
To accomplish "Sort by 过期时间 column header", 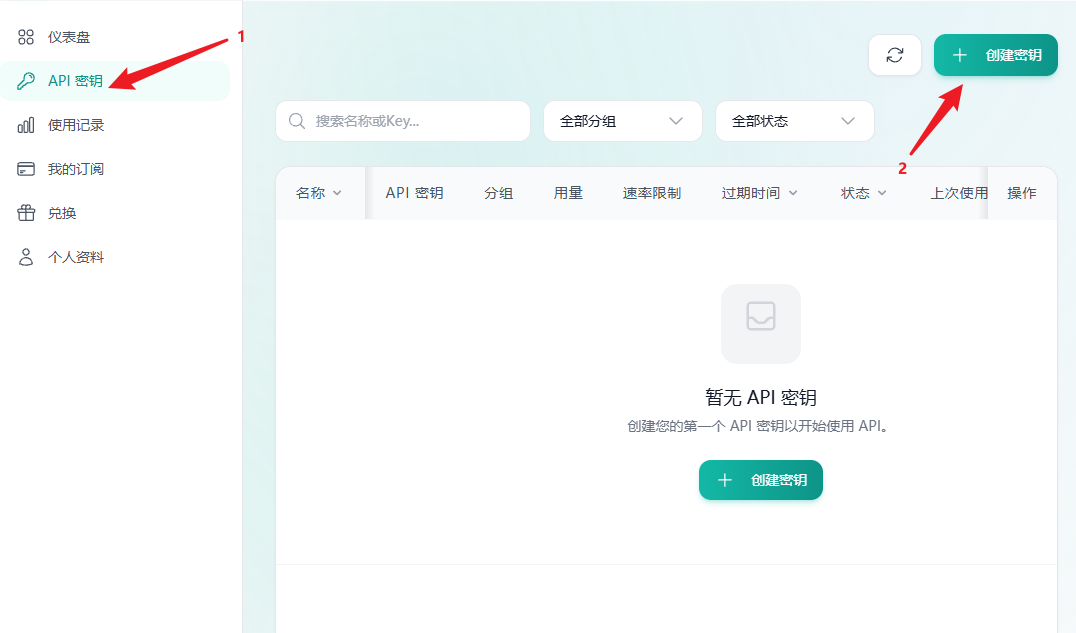I will 759,193.
